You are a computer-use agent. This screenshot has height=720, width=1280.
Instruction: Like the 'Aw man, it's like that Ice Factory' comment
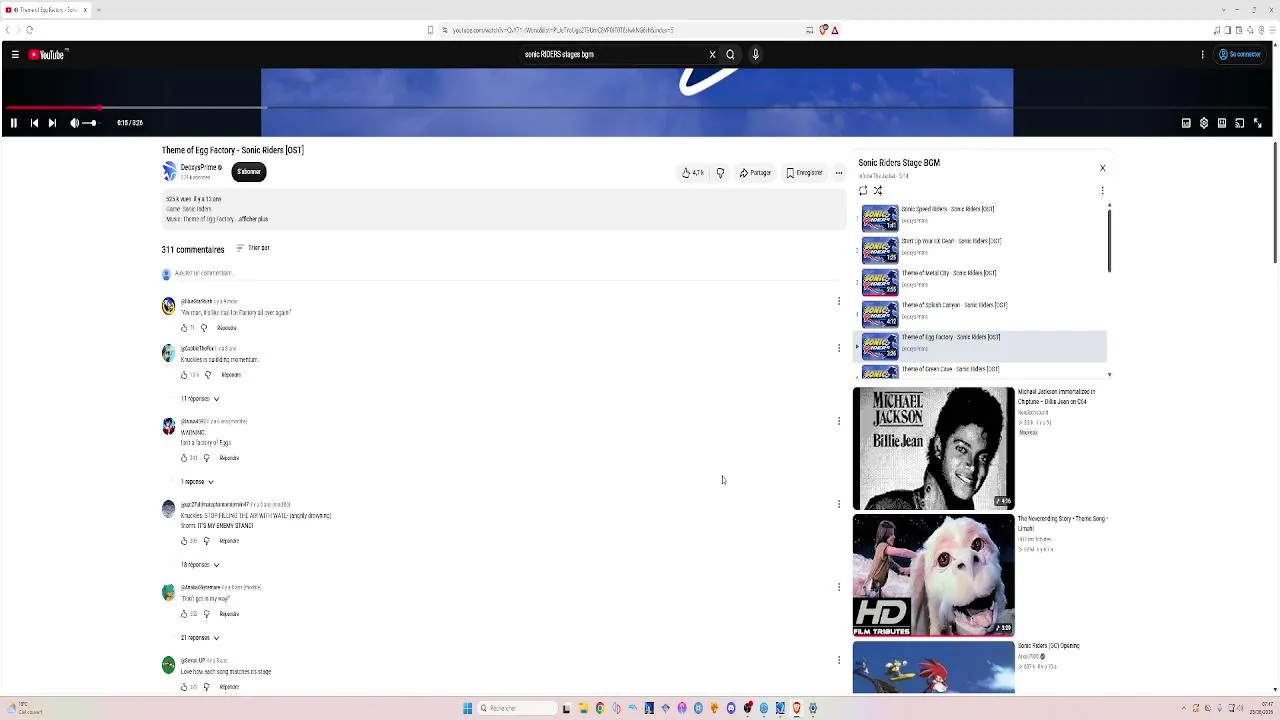(184, 328)
